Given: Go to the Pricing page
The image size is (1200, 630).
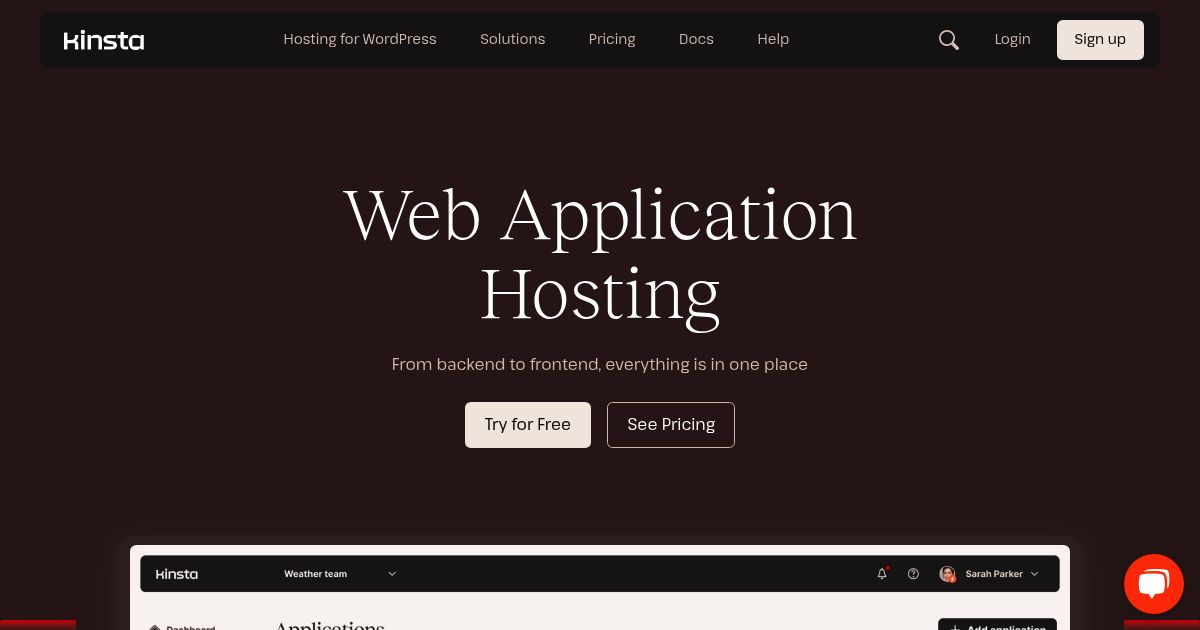Looking at the screenshot, I should 612,39.
